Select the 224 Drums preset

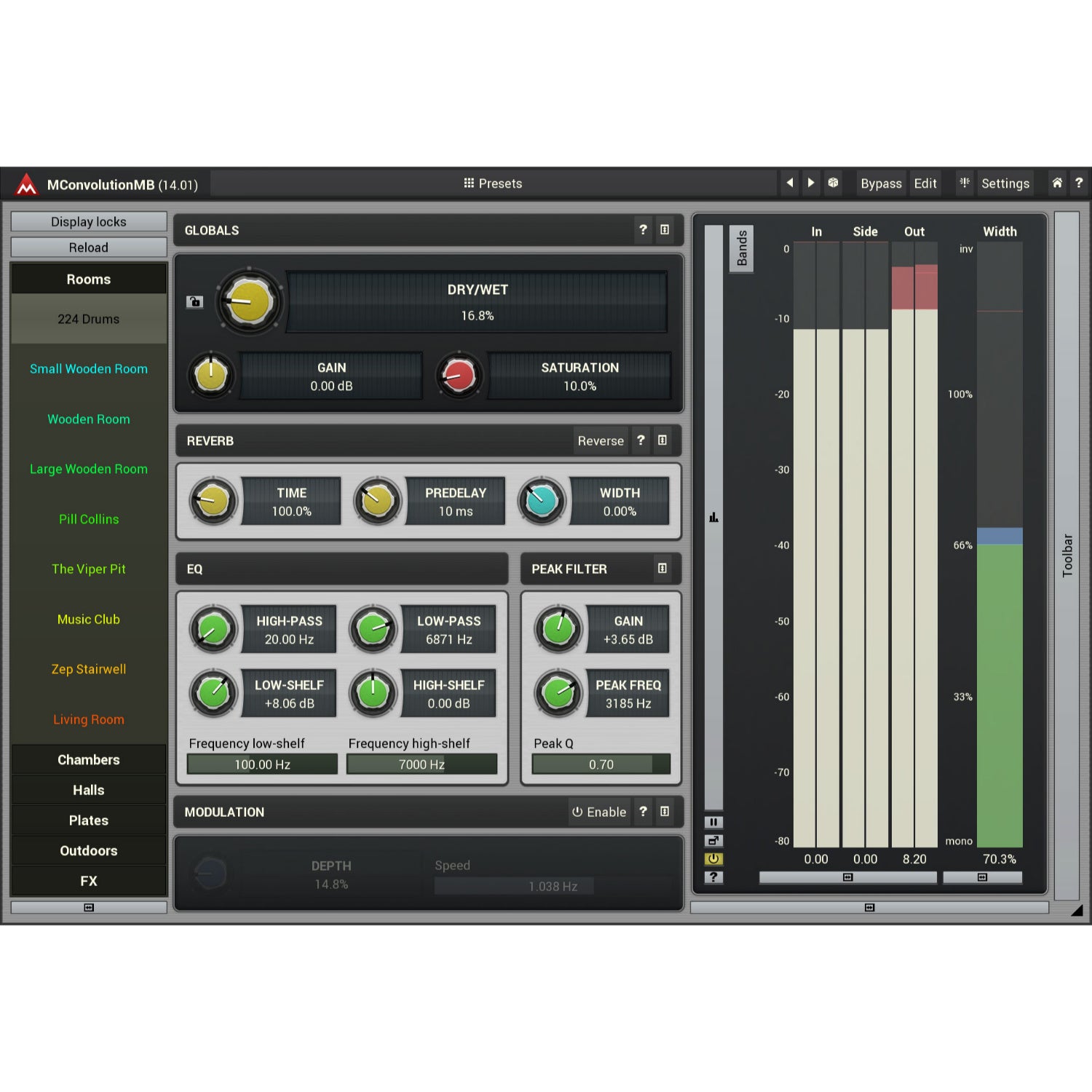pyautogui.click(x=89, y=319)
